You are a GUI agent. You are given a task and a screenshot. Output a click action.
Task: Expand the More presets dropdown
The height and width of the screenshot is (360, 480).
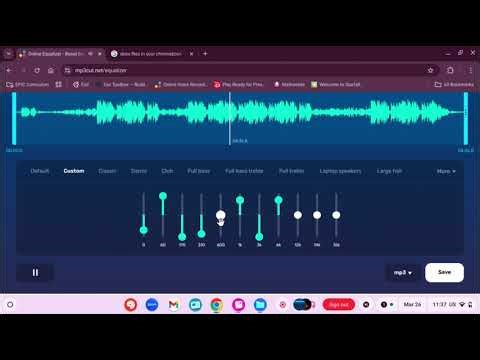[x=446, y=171]
